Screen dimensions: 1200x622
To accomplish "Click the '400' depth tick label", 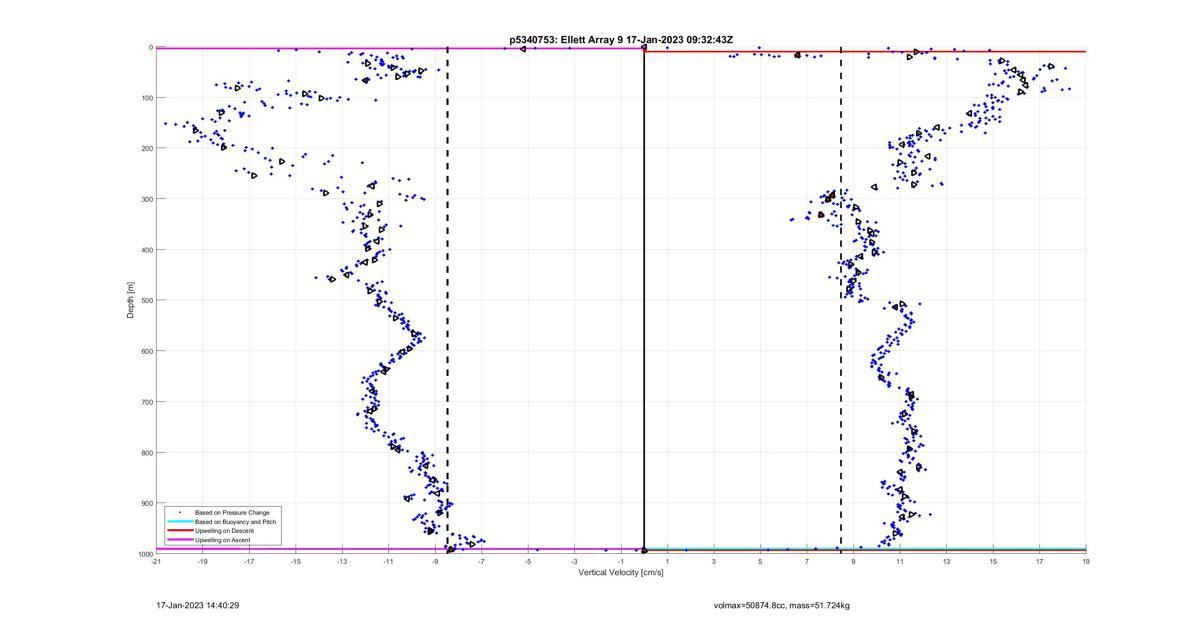I will tap(147, 250).
